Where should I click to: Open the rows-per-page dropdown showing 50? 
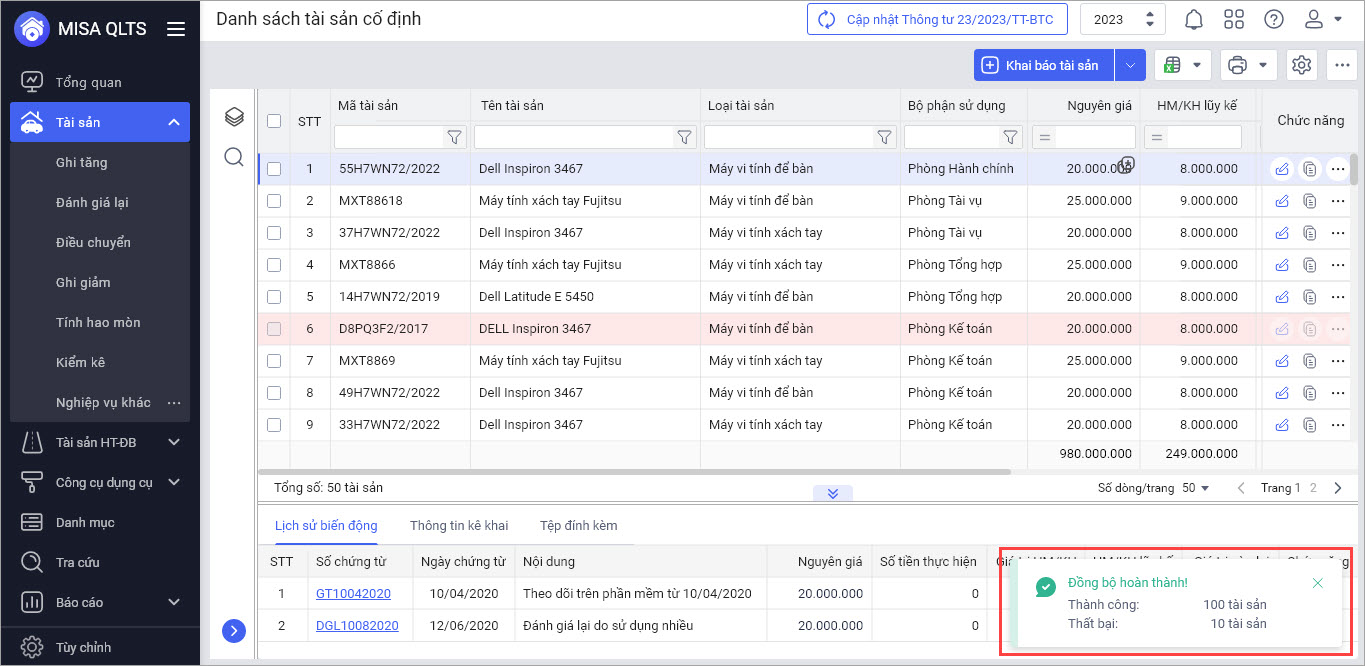[1195, 488]
